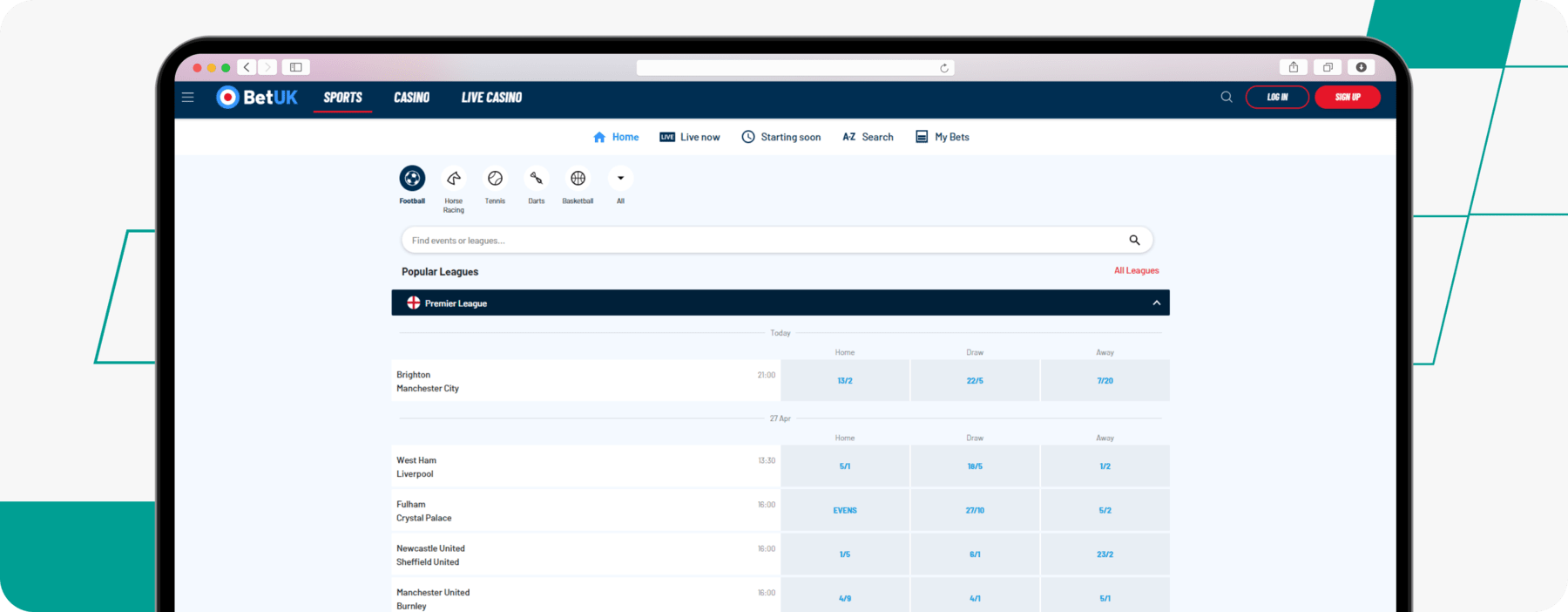This screenshot has height=612, width=1568.
Task: Switch to the Live Casino tab
Action: pos(492,98)
